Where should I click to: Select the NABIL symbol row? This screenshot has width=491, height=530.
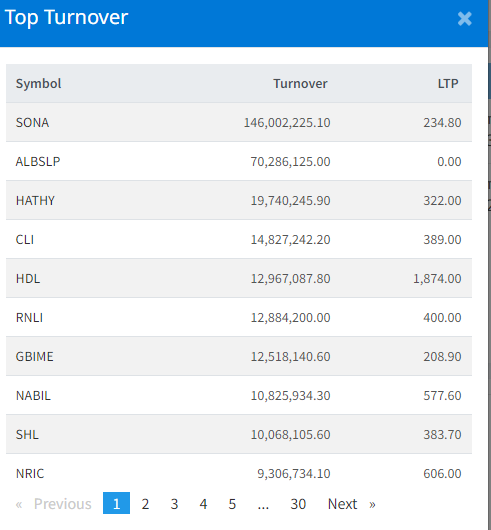[239, 395]
